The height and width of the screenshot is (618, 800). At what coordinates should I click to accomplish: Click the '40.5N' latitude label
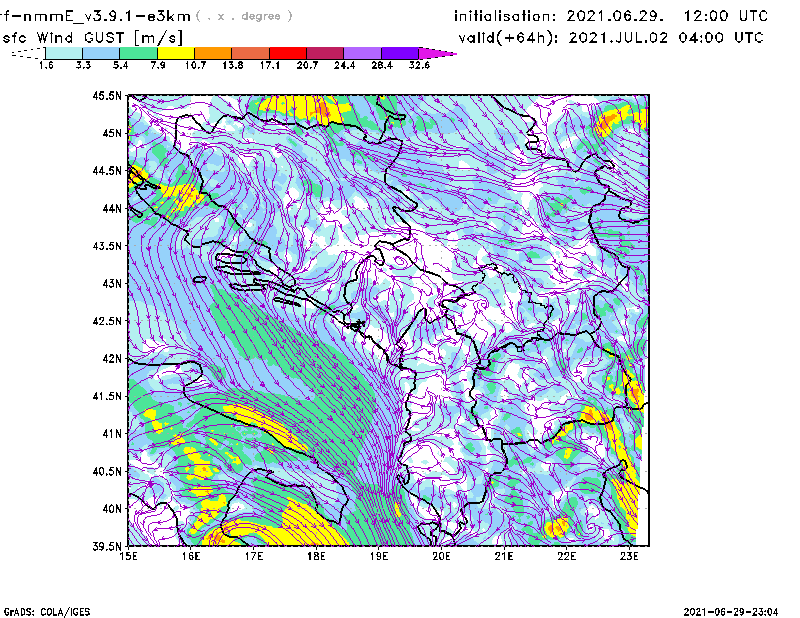coord(107,472)
